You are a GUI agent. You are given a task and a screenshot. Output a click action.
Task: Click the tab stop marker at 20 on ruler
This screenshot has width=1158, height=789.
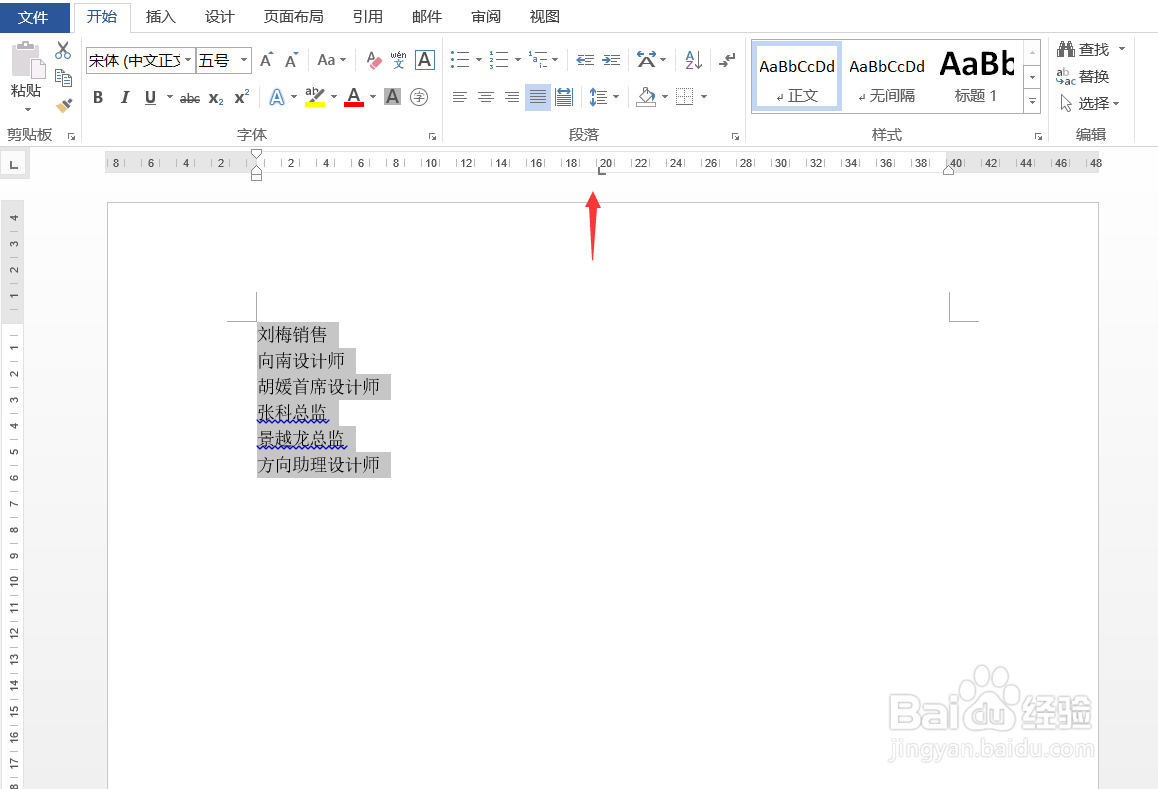coord(601,172)
